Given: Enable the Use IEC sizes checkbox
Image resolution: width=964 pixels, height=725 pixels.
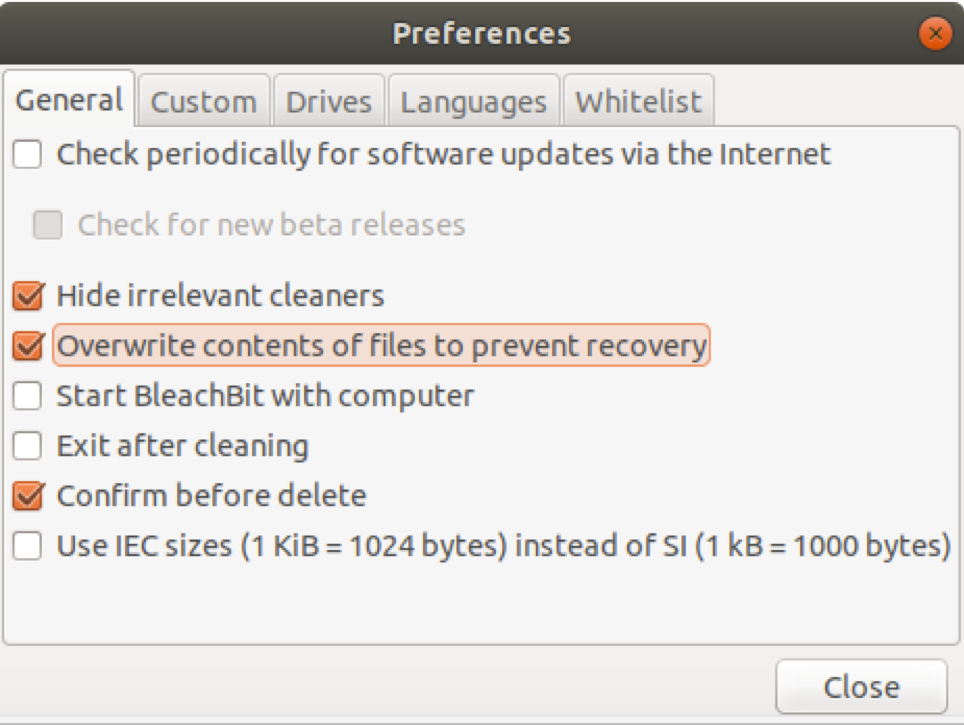Looking at the screenshot, I should 28,546.
